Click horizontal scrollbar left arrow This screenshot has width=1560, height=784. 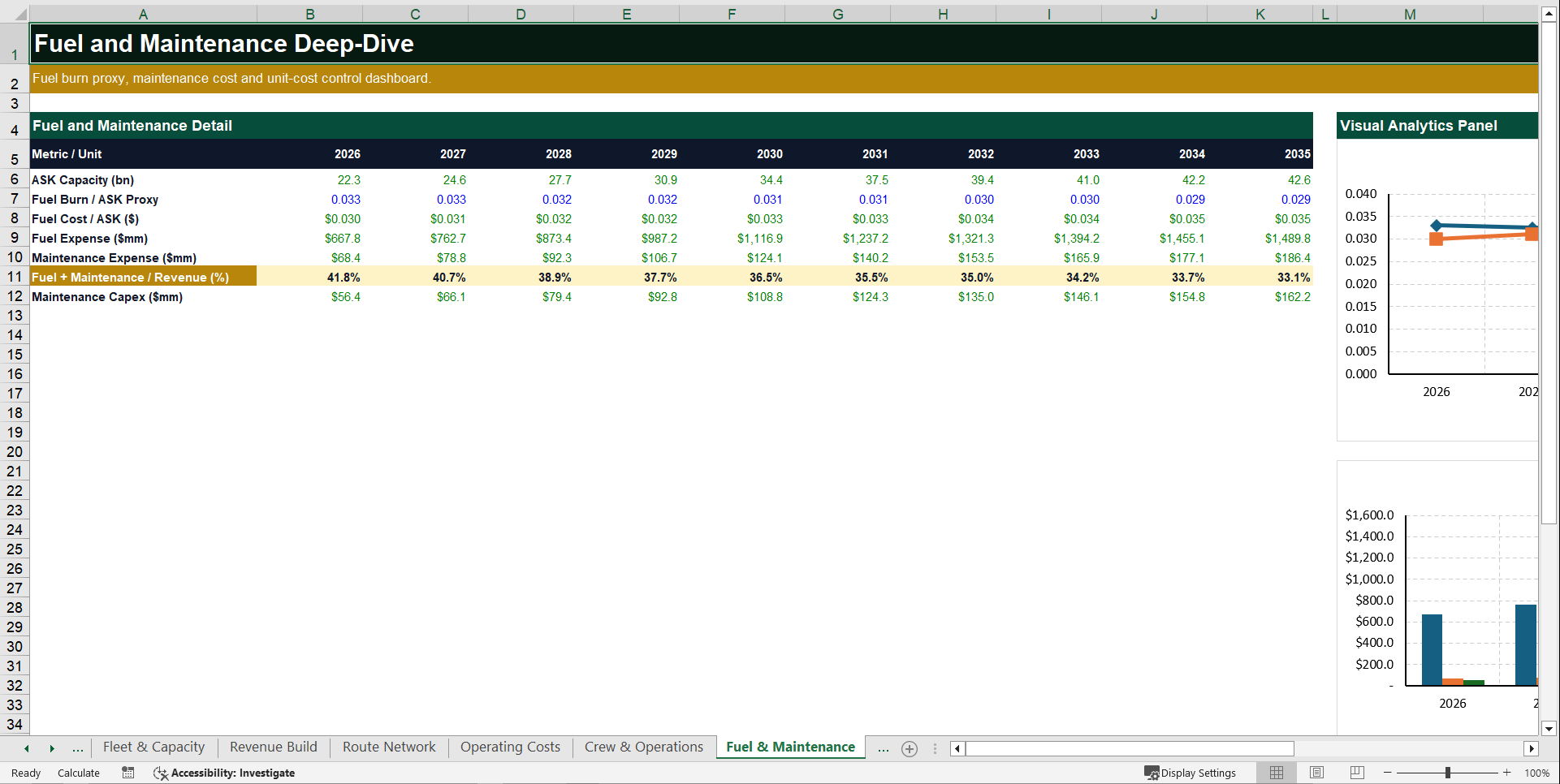pyautogui.click(x=957, y=748)
